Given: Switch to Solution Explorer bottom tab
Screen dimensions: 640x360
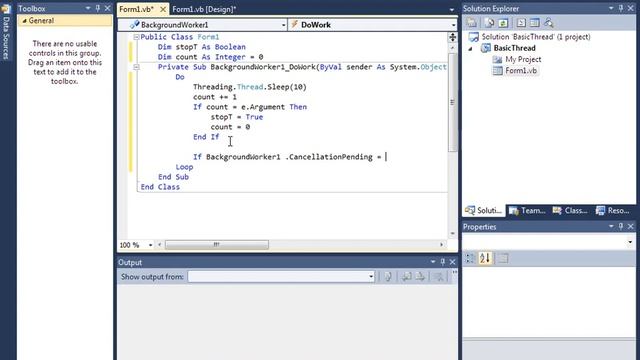Looking at the screenshot, I should click(x=484, y=211).
